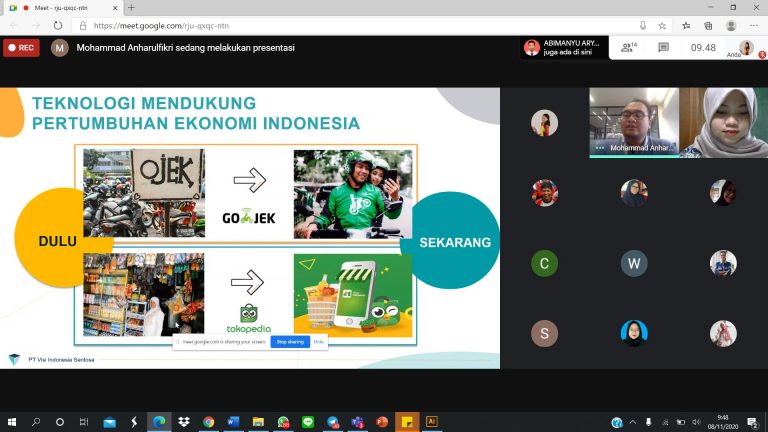Close the Meet browser tab
The width and height of the screenshot is (768, 432).
click(115, 8)
